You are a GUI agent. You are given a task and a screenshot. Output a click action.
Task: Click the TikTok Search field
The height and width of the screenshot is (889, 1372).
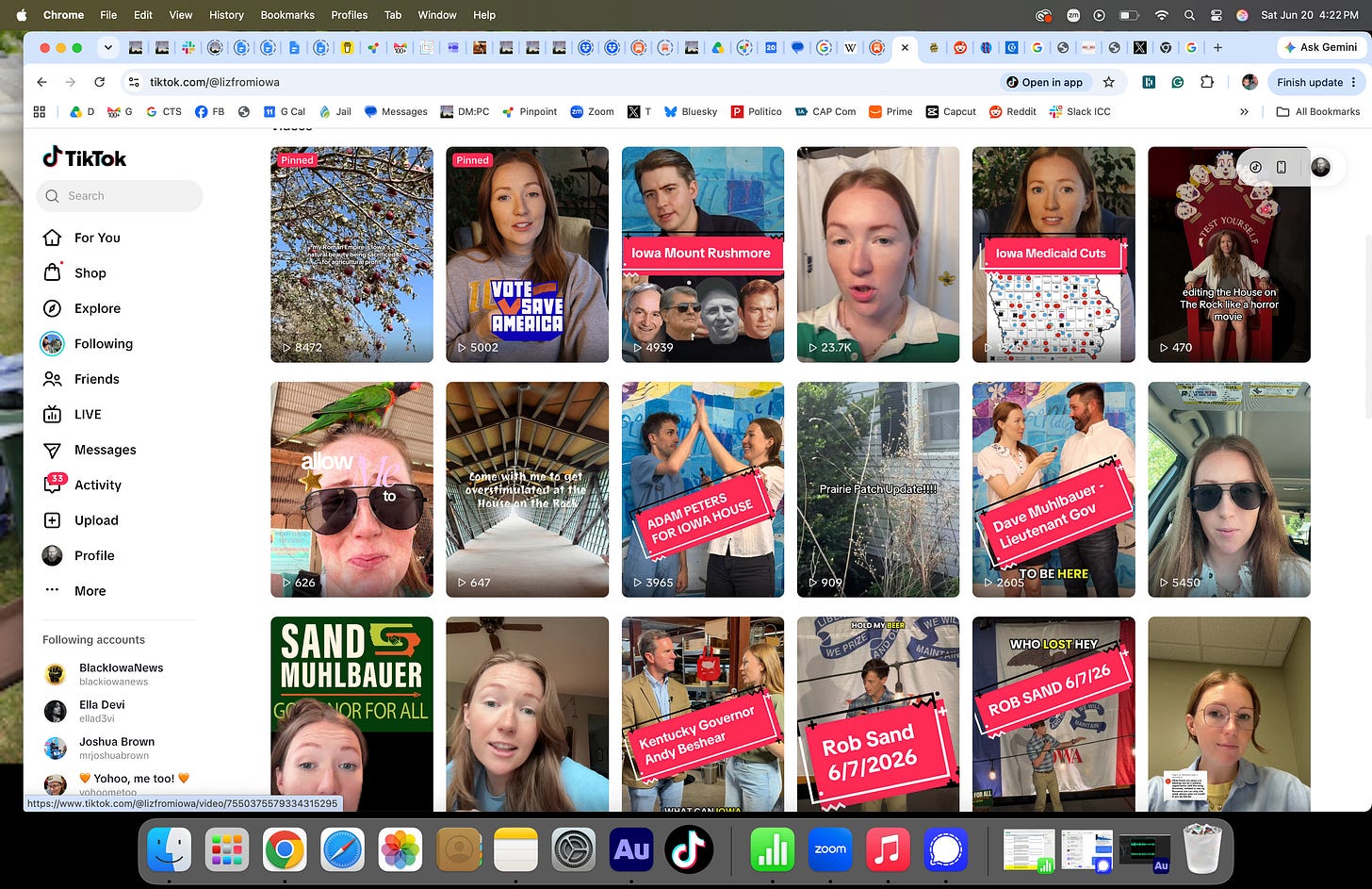click(x=120, y=196)
